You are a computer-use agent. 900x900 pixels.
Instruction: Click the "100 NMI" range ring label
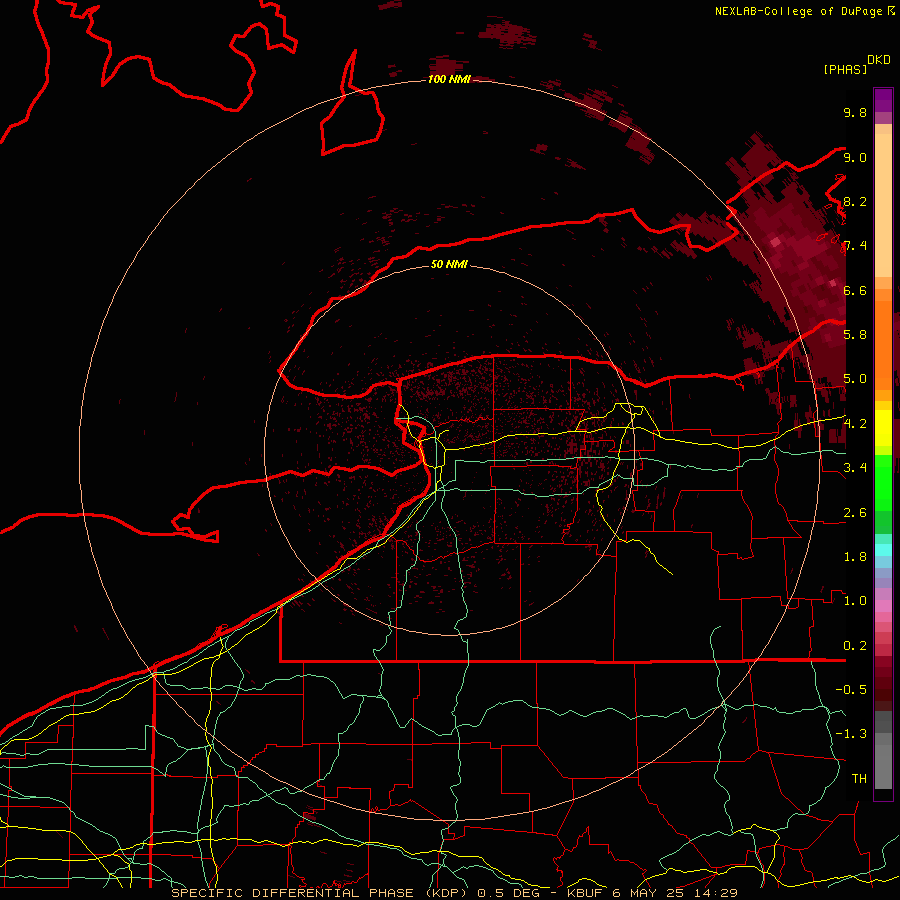449,79
